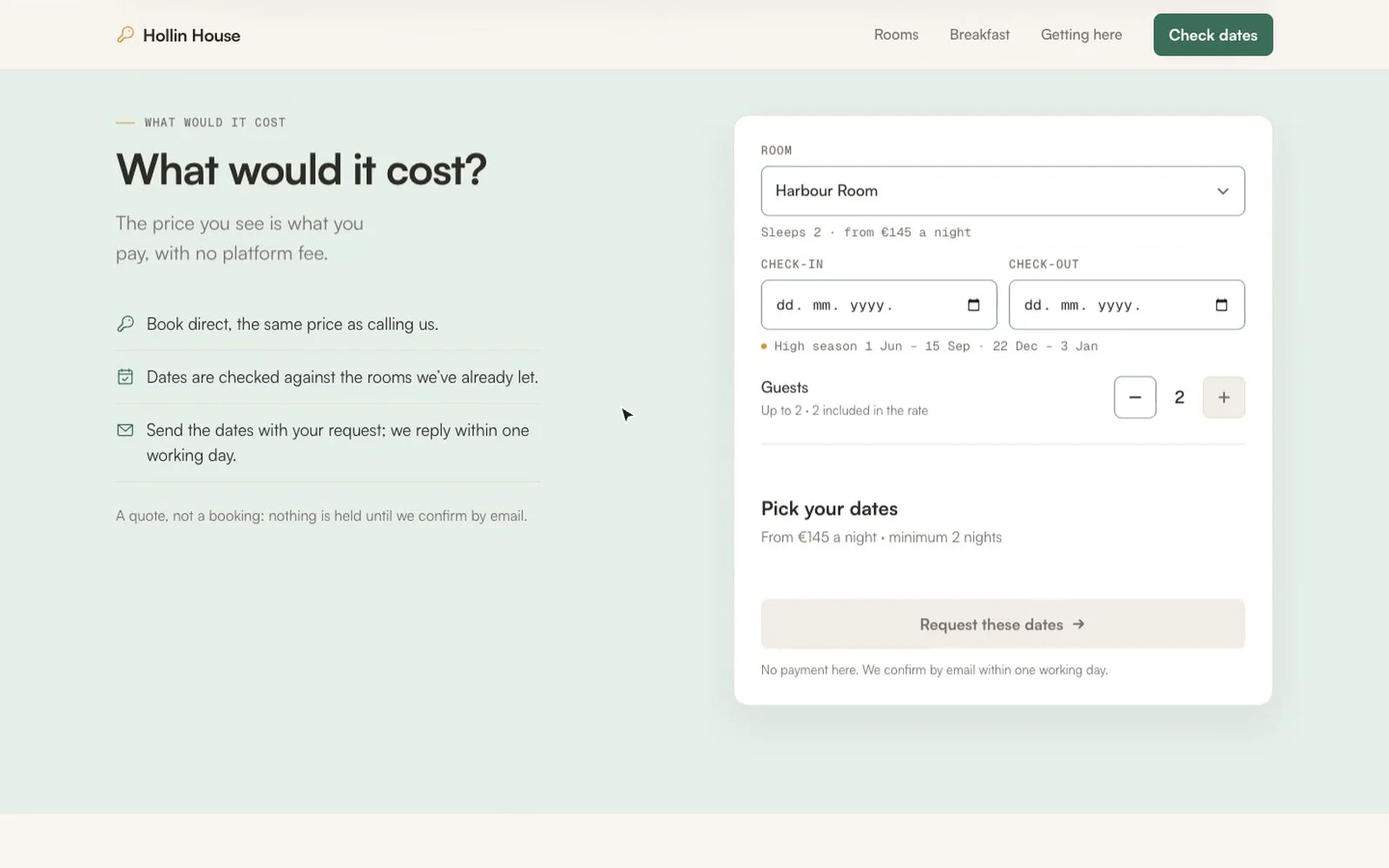
Task: Click the Check dates button
Action: [x=1213, y=35]
